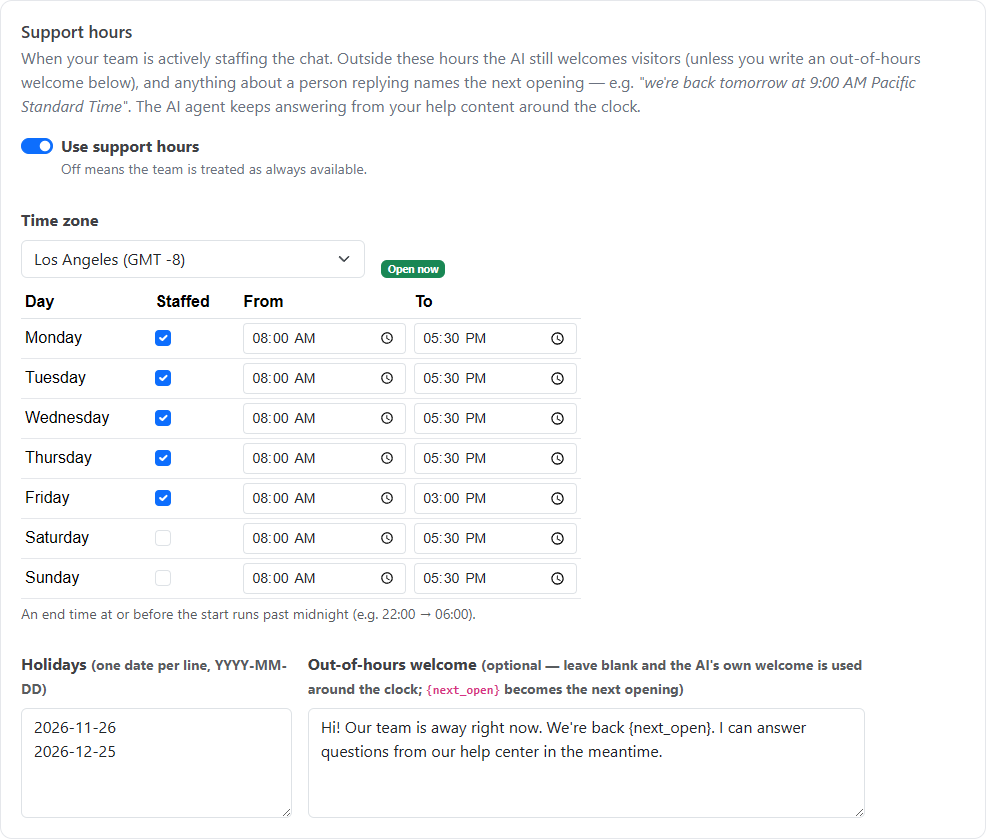Screen dimensions: 986x839
Task: Open the Wednesday To clock icon
Action: [x=557, y=418]
